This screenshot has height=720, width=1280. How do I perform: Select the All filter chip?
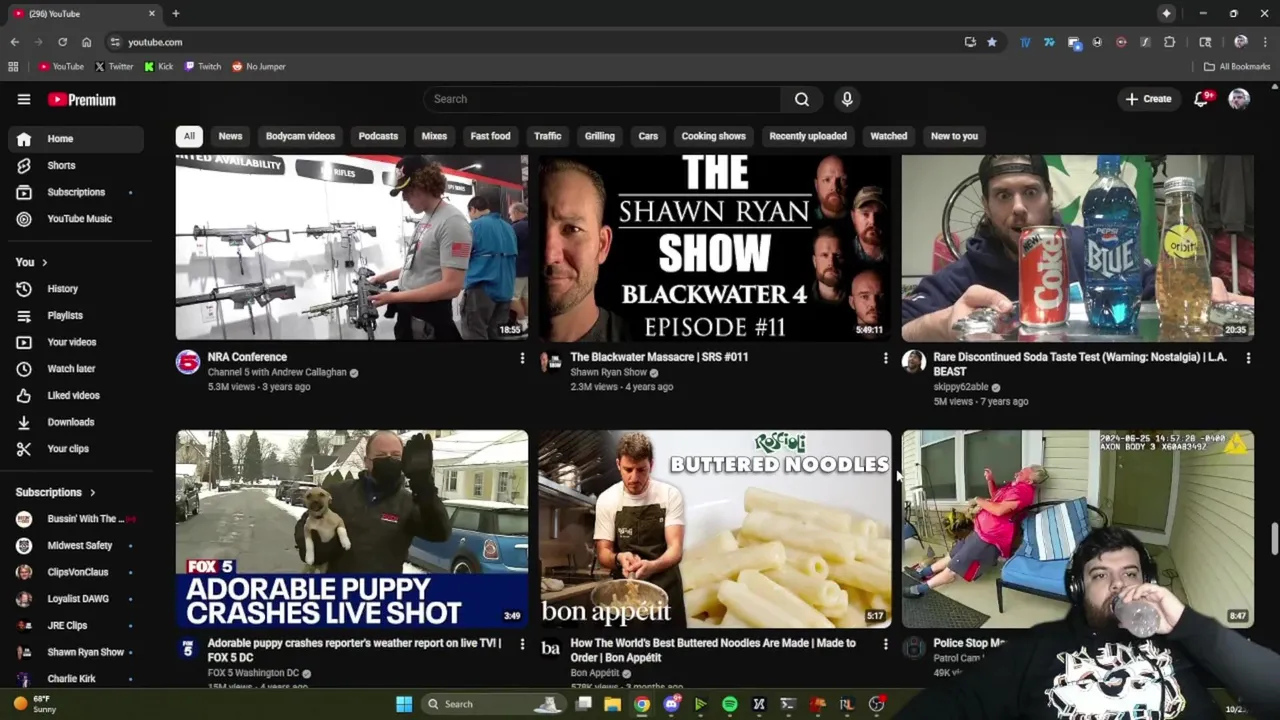(x=189, y=136)
